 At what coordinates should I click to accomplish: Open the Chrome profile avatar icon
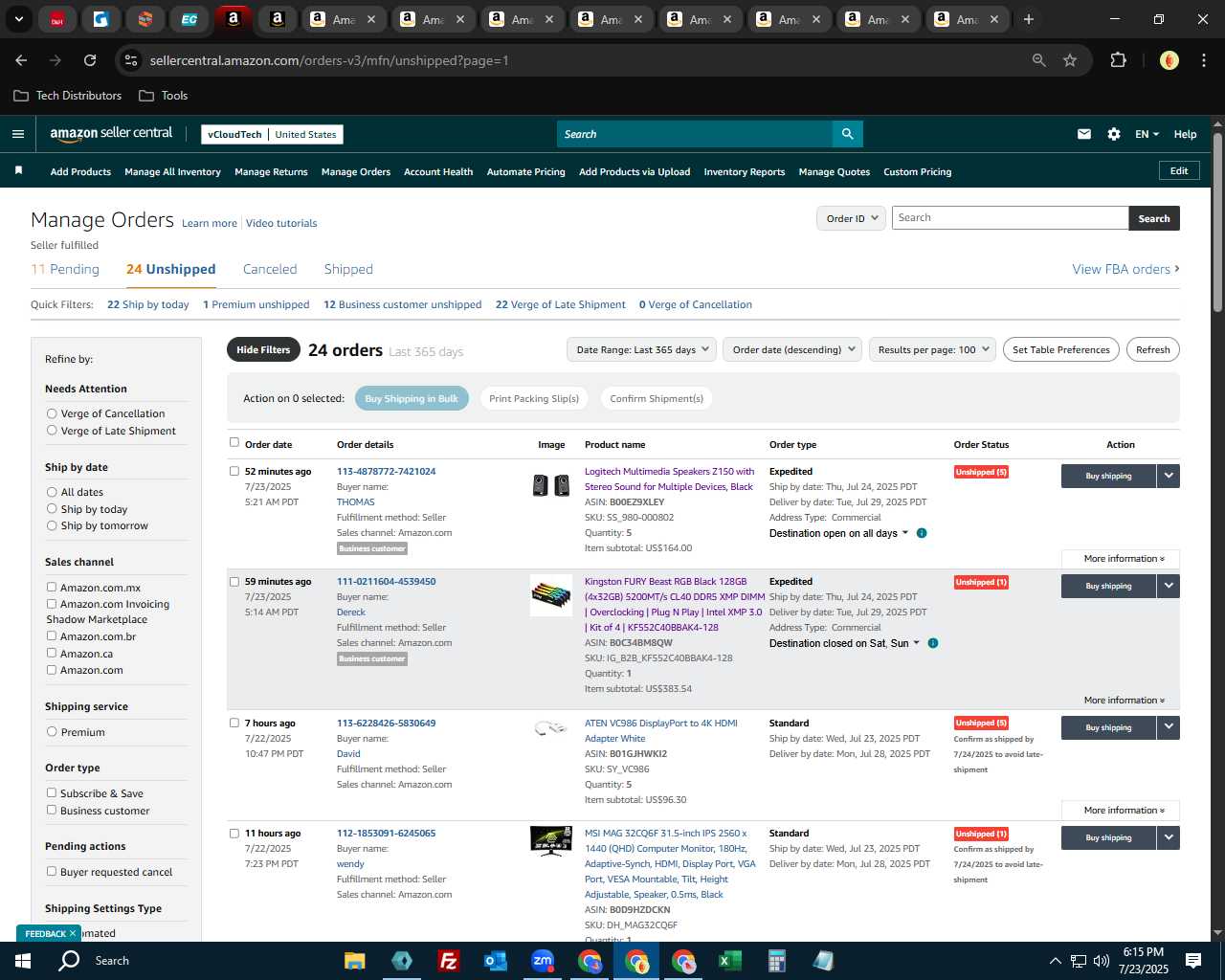click(x=1169, y=60)
